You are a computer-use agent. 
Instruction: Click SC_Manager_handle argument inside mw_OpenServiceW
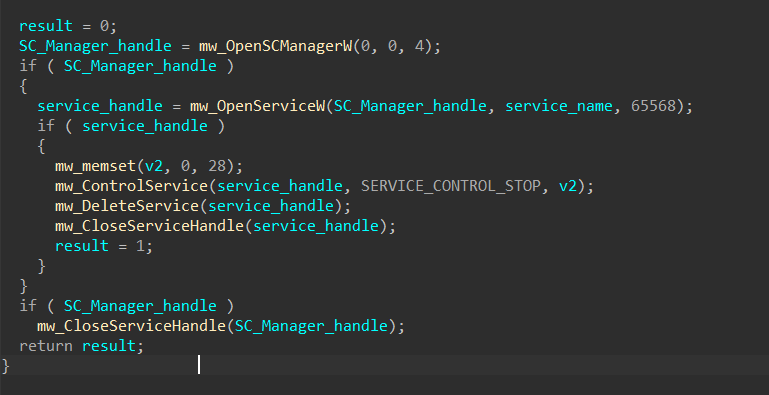tap(410, 106)
